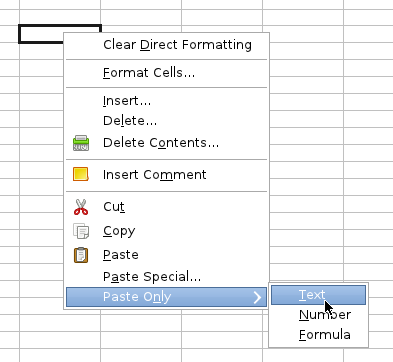Click the Paste clipboard icon
The width and height of the screenshot is (393, 362).
click(81, 255)
